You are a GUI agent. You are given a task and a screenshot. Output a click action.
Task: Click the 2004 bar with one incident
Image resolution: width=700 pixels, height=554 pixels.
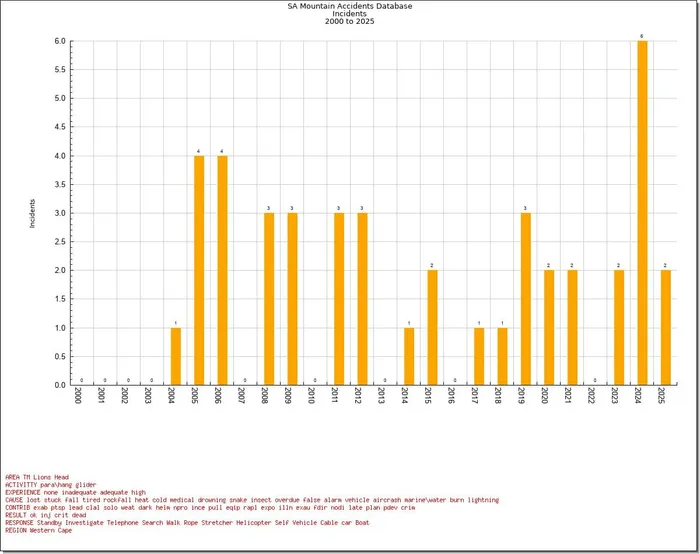point(176,356)
